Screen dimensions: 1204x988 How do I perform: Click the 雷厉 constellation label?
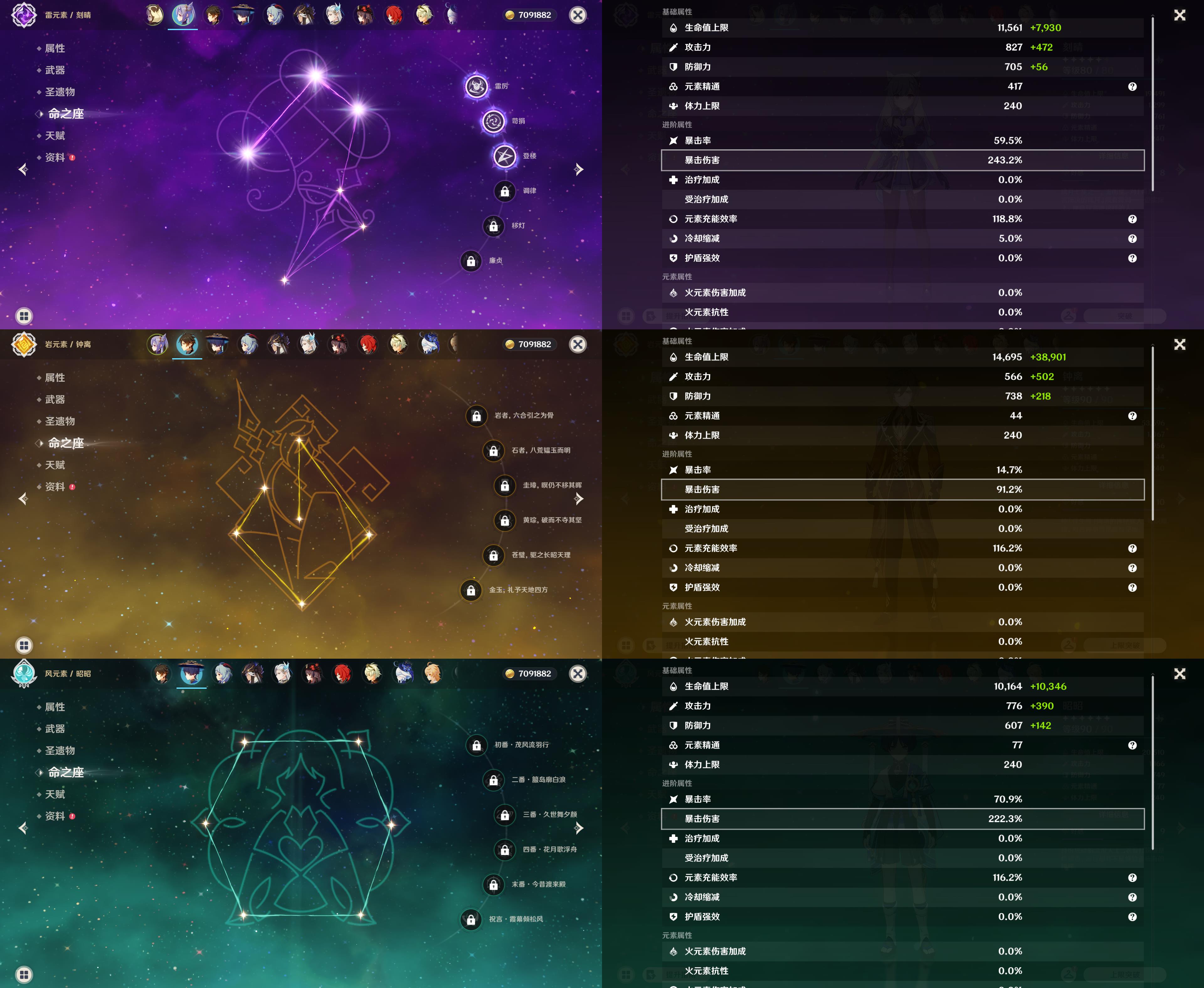pyautogui.click(x=501, y=87)
